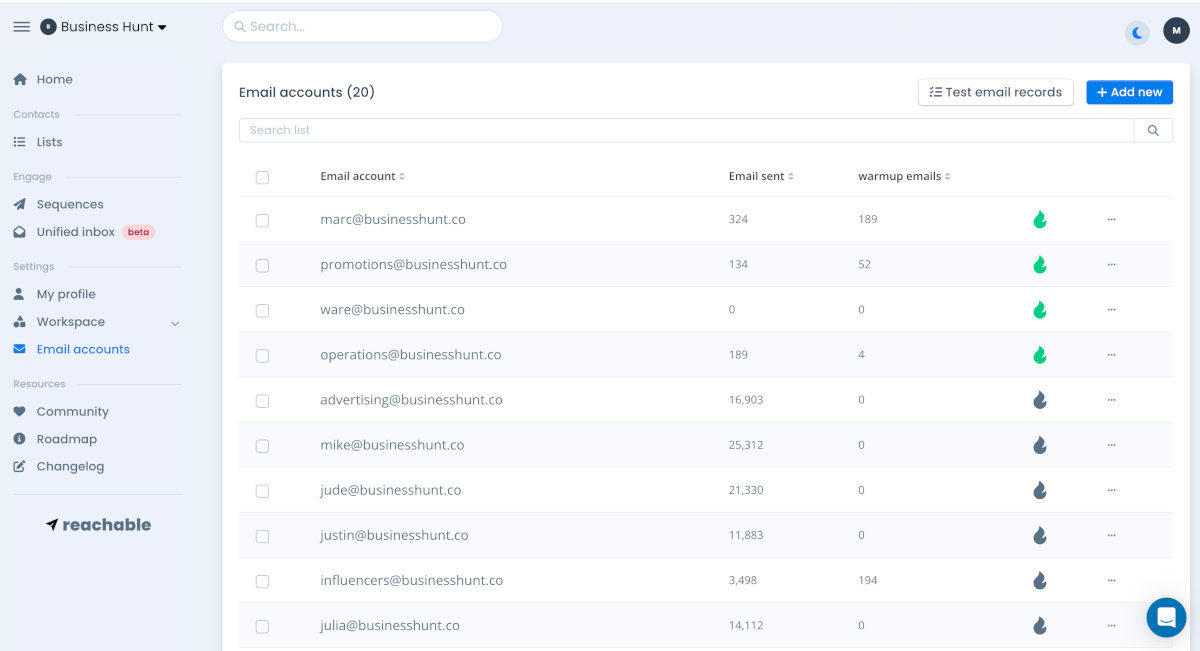Check the box for ware@businesshunt.co

point(262,310)
